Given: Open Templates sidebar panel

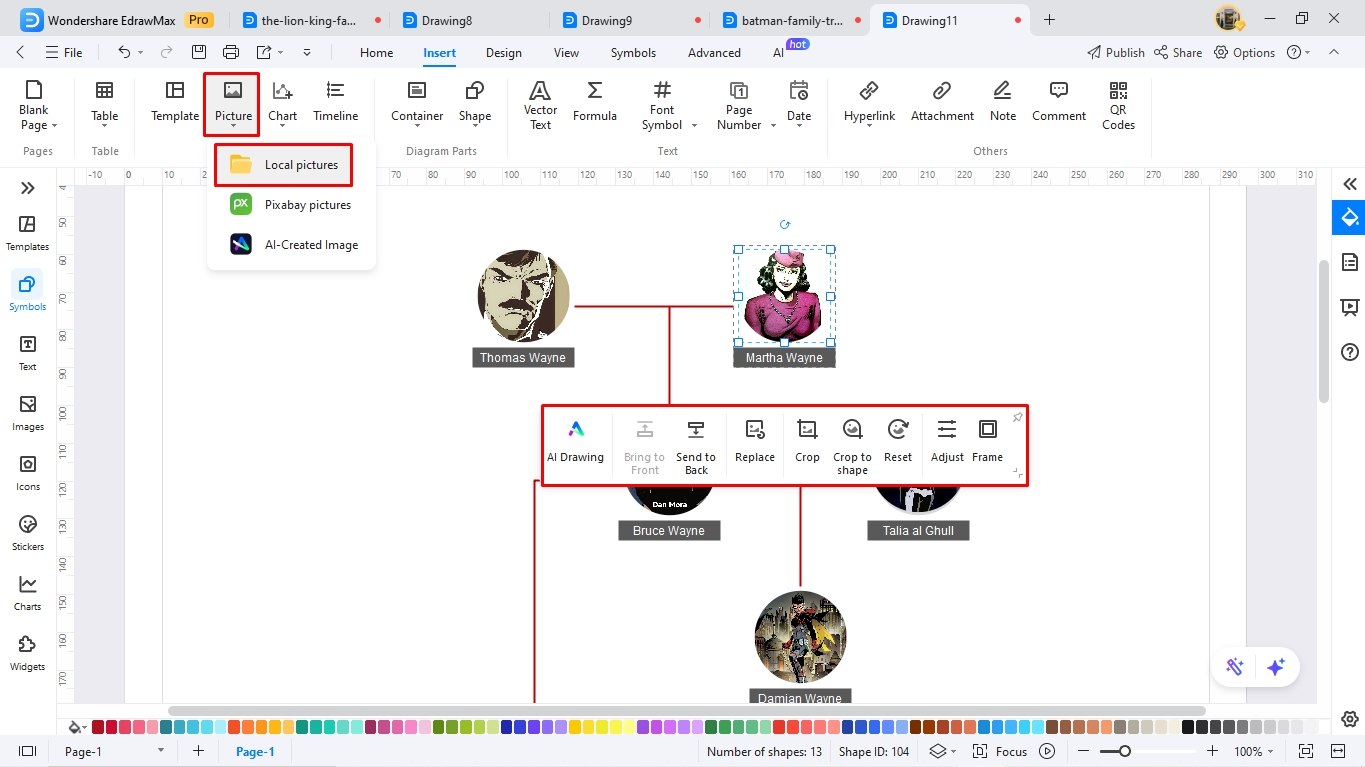Looking at the screenshot, I should click(x=28, y=233).
